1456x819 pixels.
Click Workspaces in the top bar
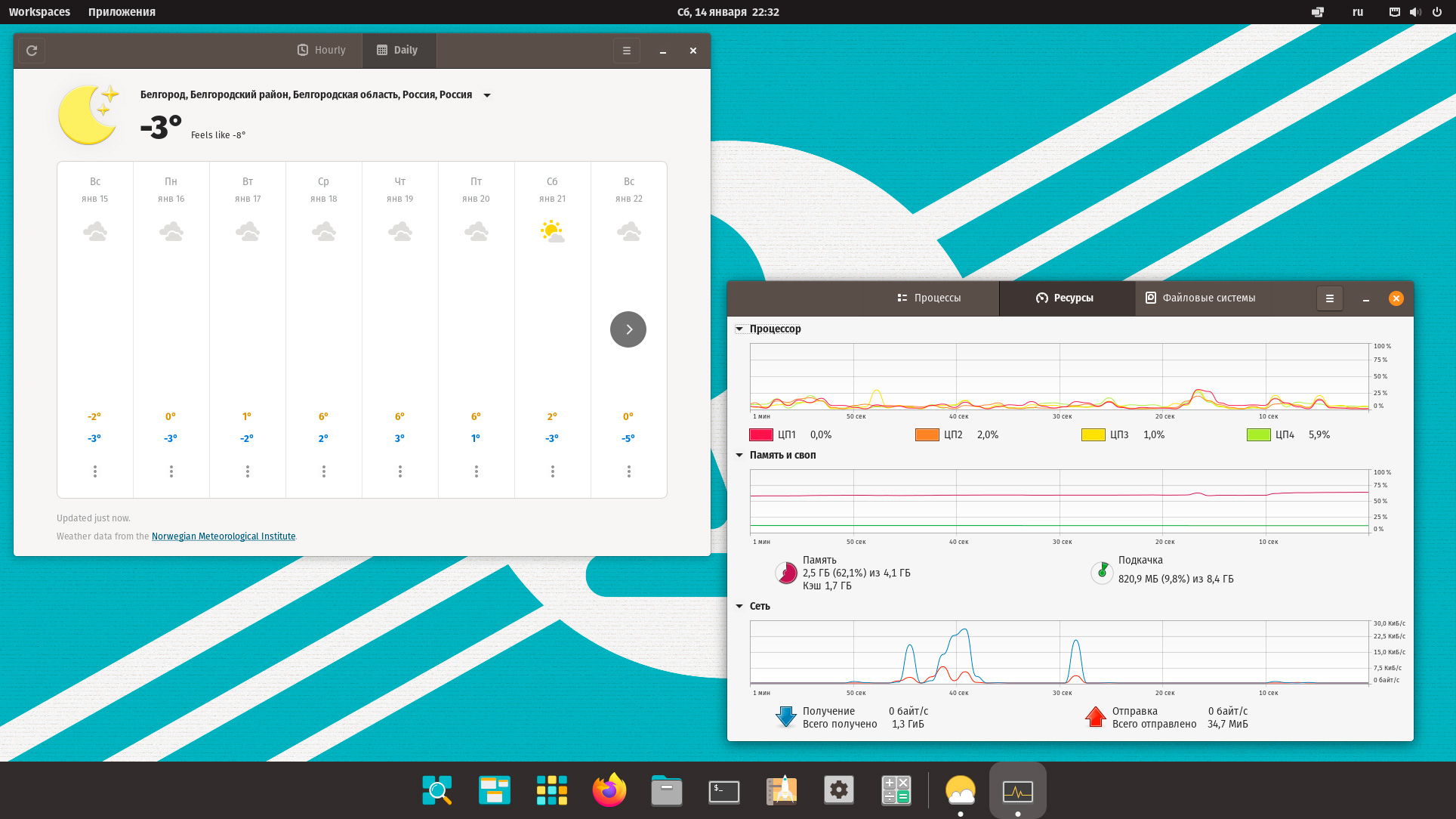[x=39, y=12]
